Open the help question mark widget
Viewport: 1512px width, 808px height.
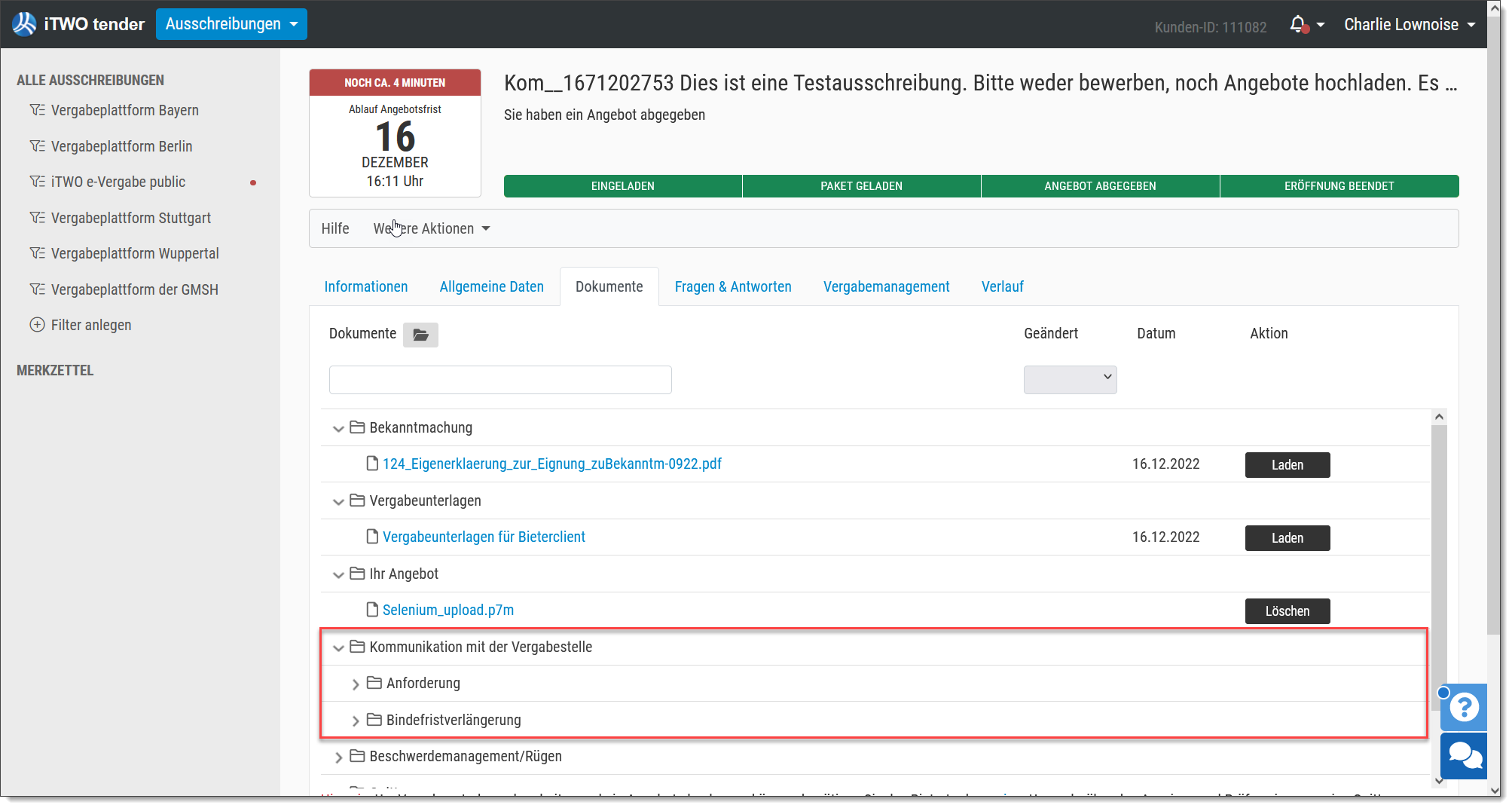click(1464, 707)
